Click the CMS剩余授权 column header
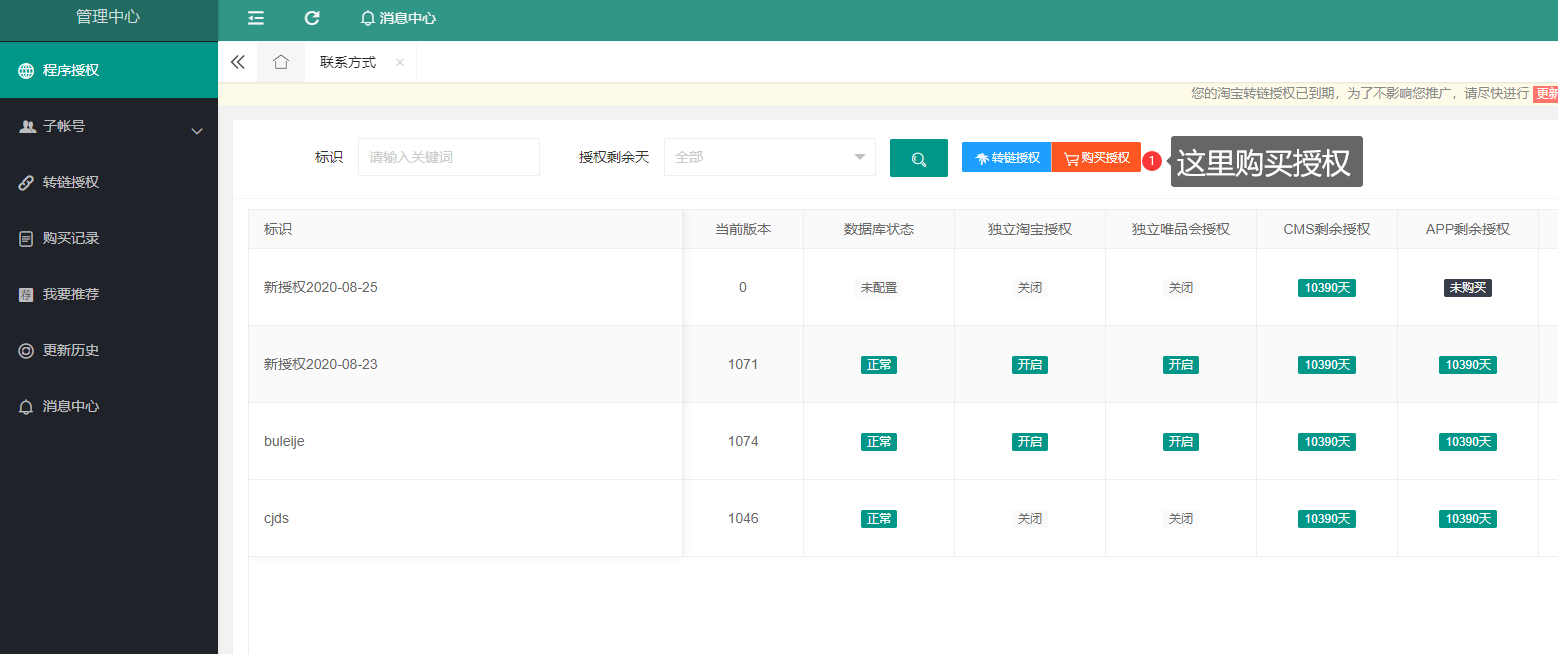The height and width of the screenshot is (654, 1558). tap(1327, 229)
